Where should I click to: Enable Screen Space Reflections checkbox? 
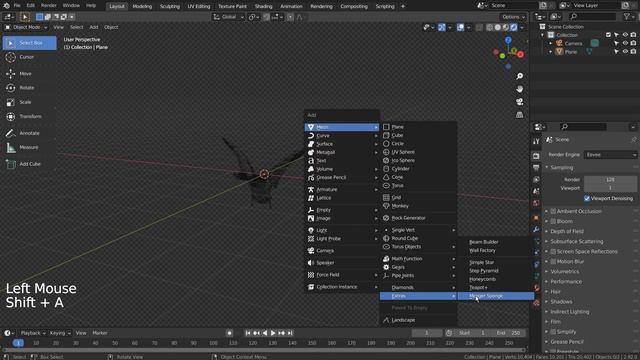tap(553, 251)
